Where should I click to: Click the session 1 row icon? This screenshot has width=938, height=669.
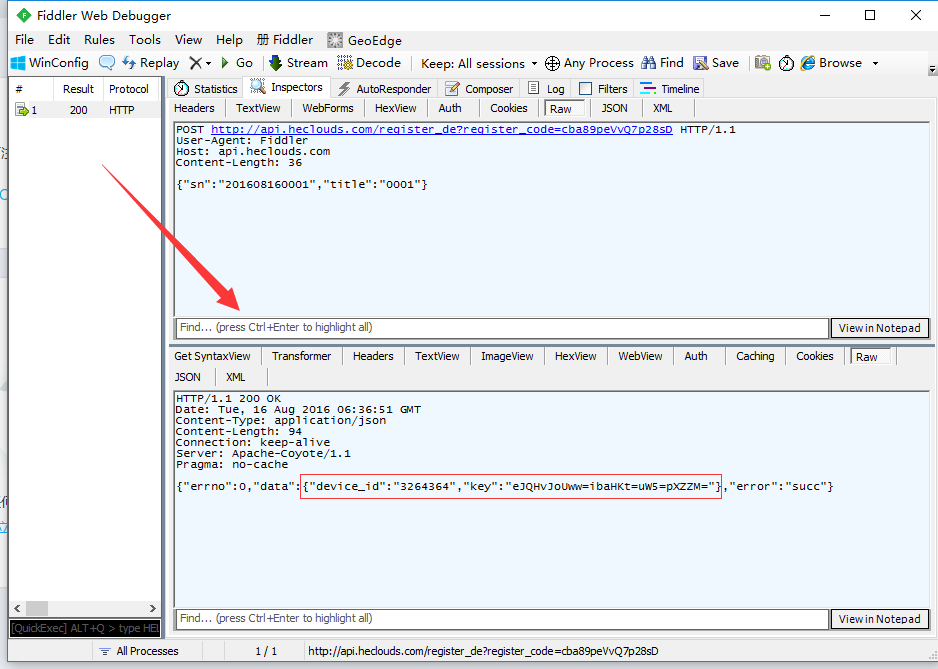click(22, 110)
